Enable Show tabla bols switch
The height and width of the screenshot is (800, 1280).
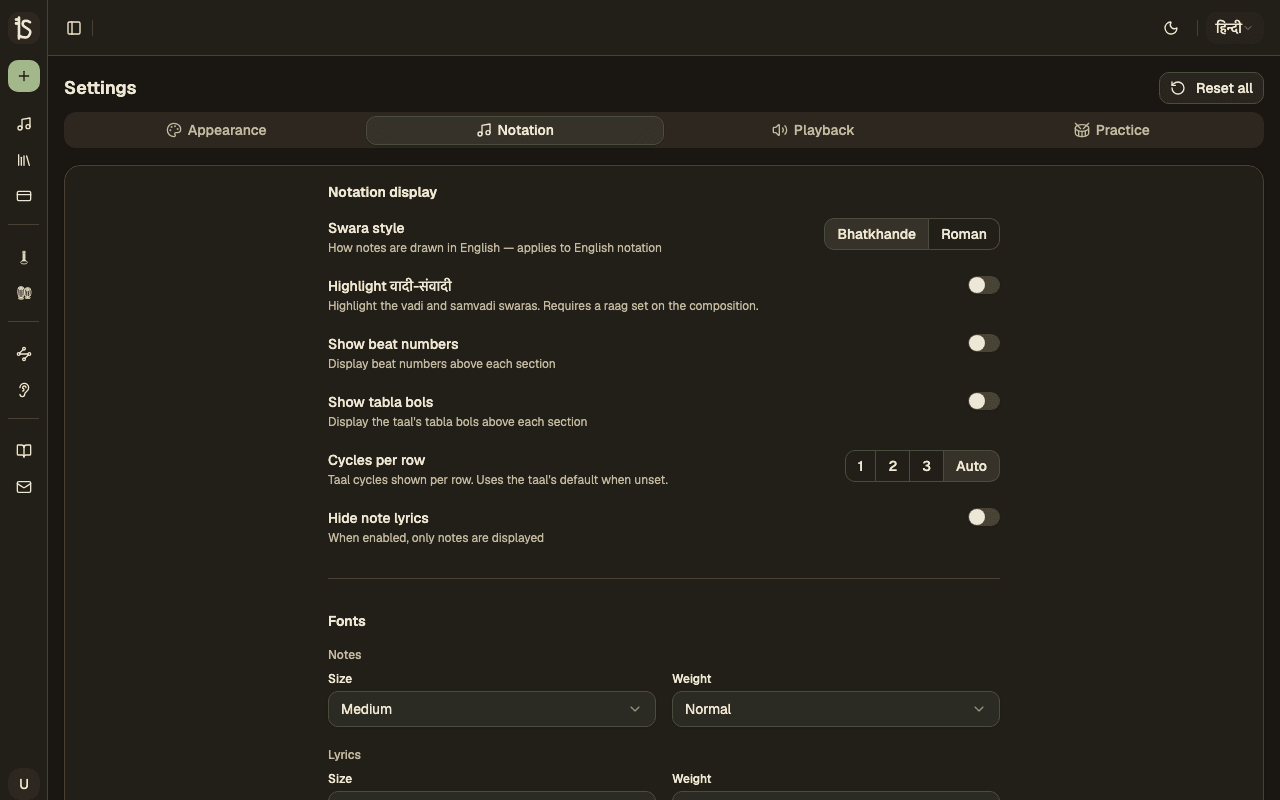[983, 401]
